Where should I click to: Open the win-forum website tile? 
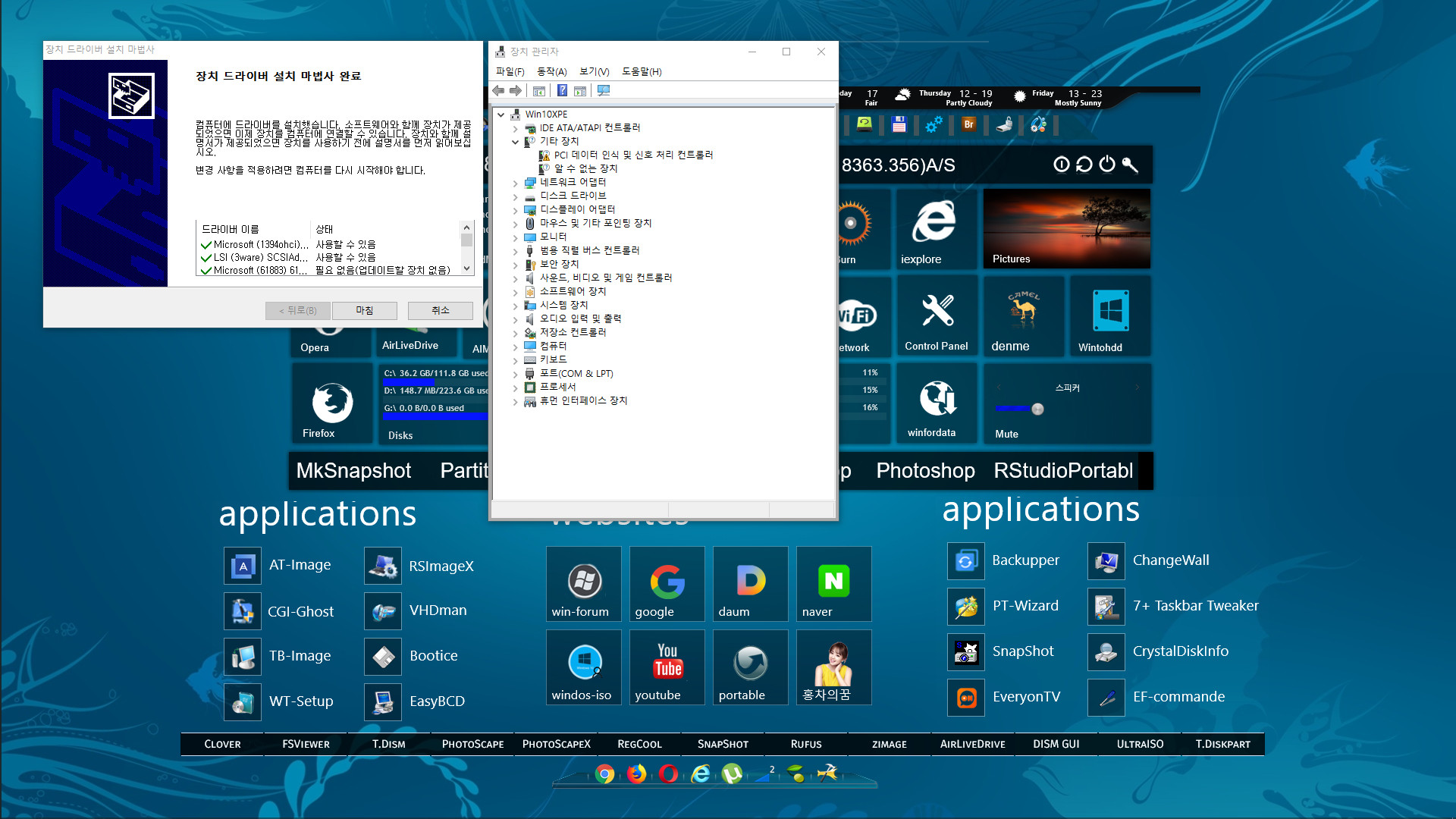tap(583, 584)
